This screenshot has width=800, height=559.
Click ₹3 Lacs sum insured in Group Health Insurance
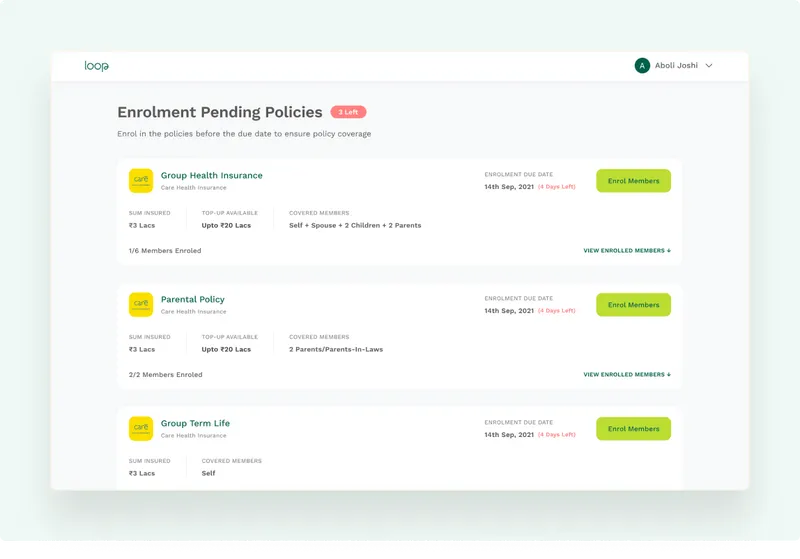(142, 225)
